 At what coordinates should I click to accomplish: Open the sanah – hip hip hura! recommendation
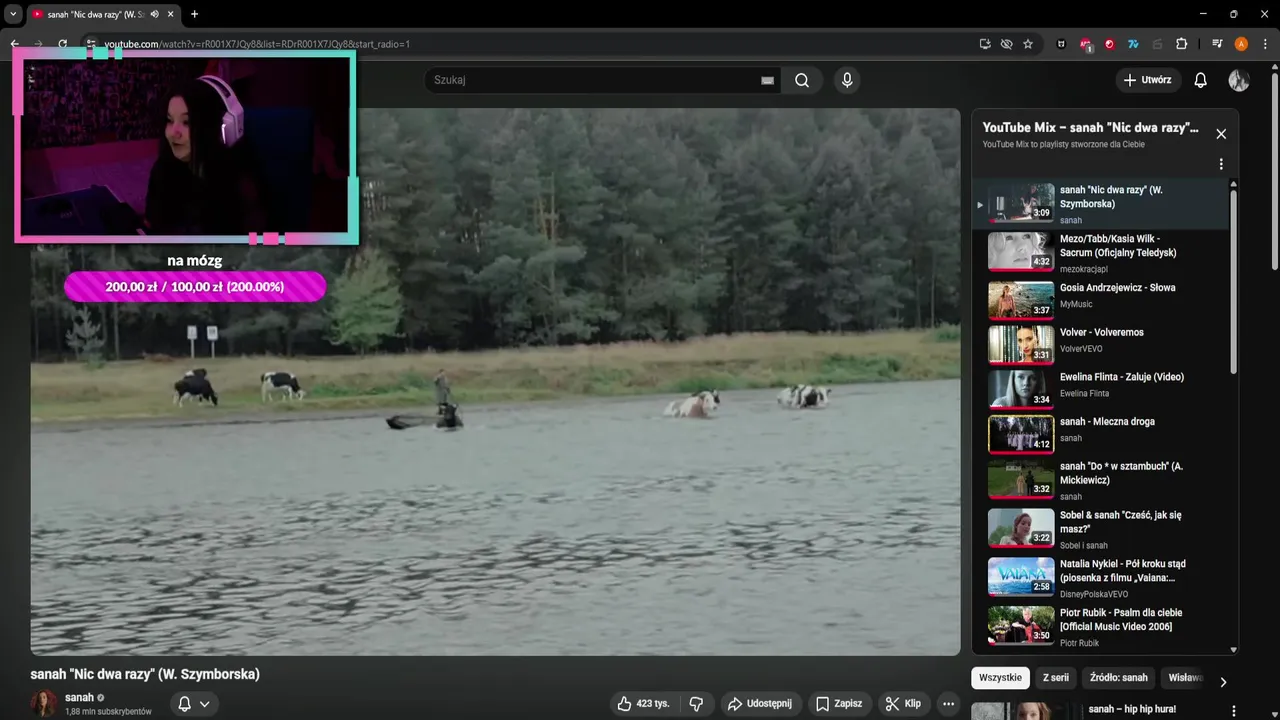(1130, 709)
